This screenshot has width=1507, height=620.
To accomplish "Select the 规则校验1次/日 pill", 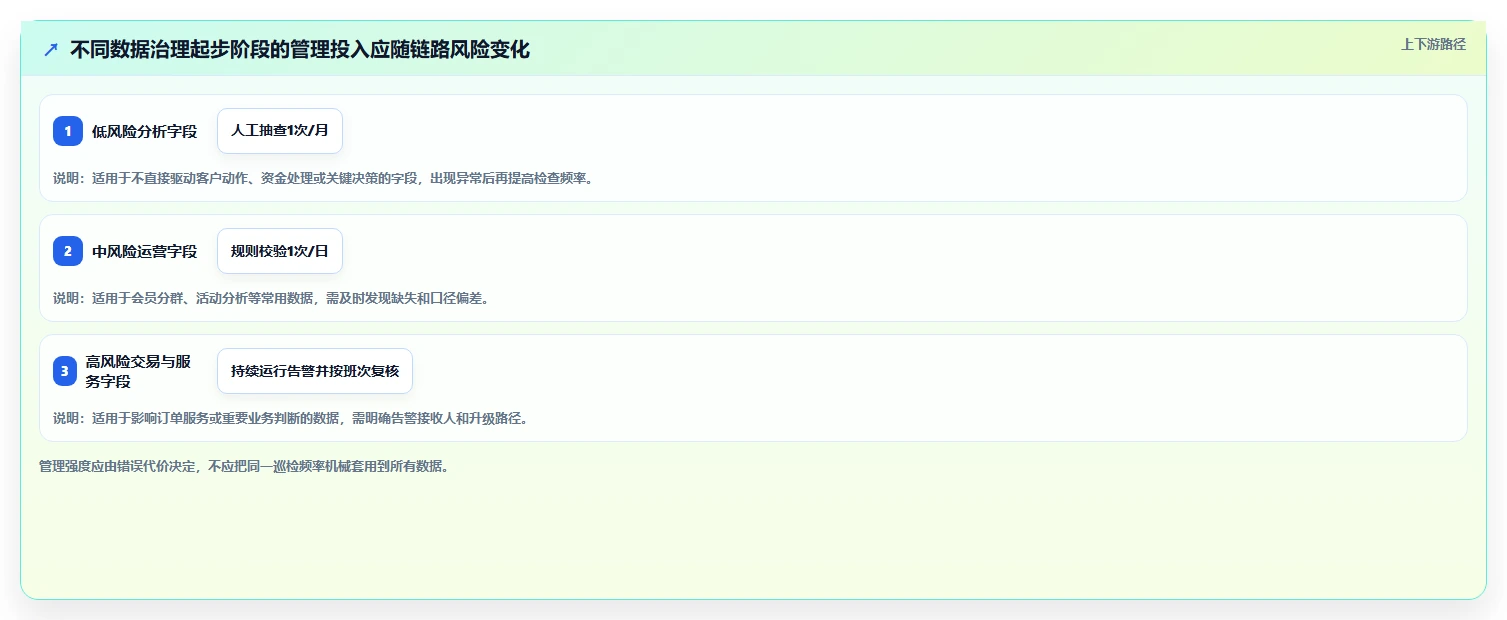I will tap(280, 251).
